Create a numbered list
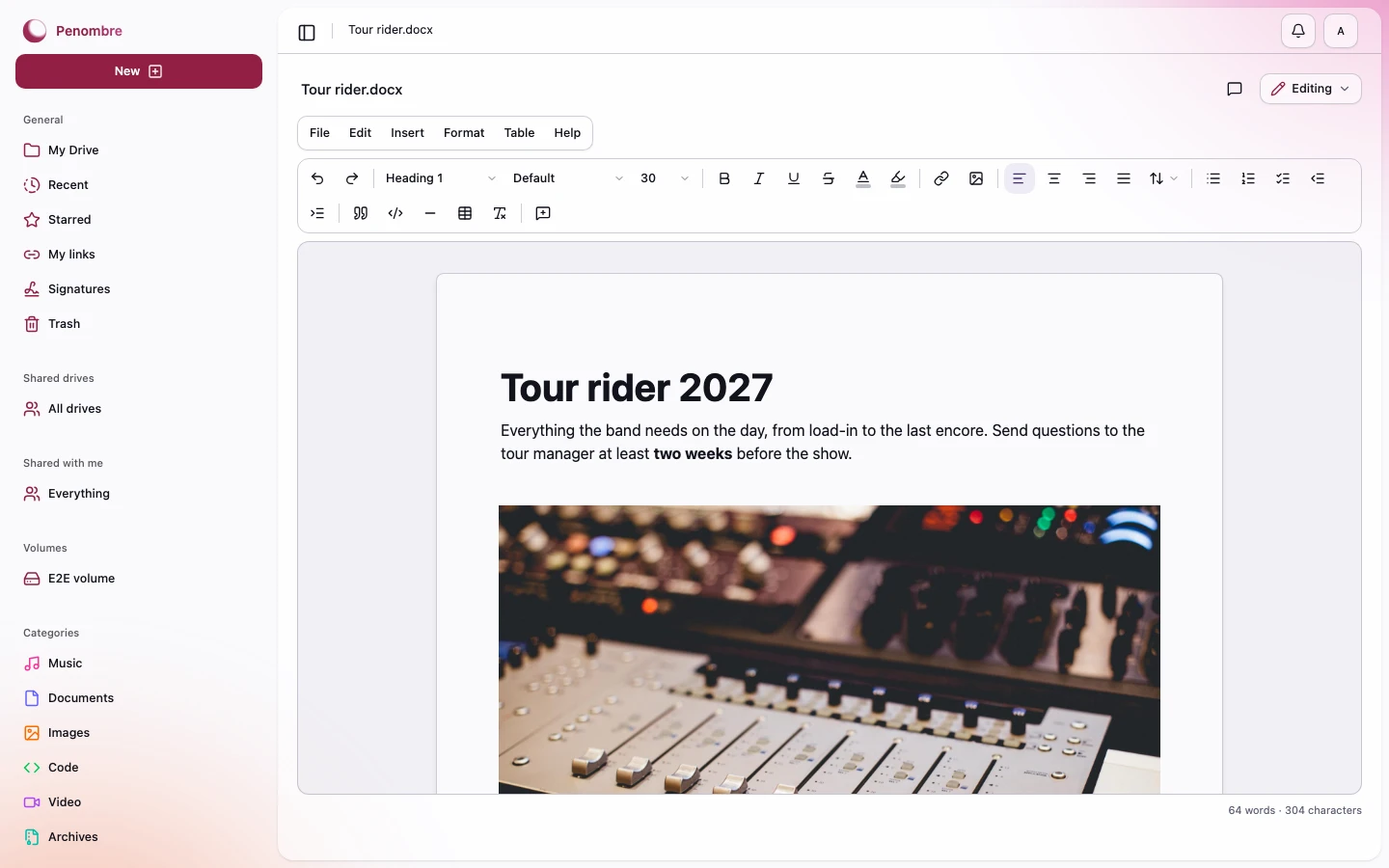This screenshot has width=1389, height=868. [1248, 178]
